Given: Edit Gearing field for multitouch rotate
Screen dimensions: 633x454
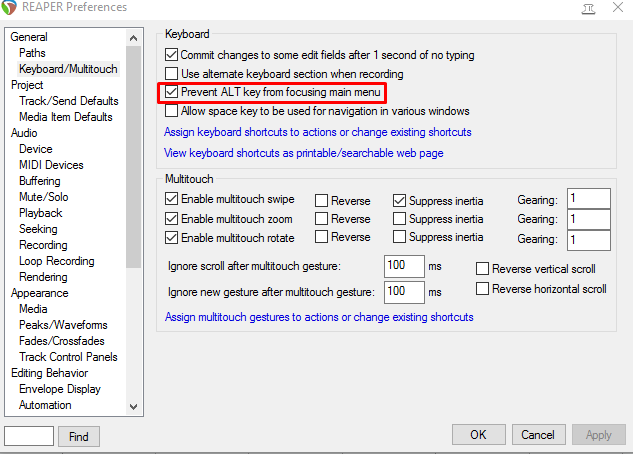Looking at the screenshot, I should (589, 240).
